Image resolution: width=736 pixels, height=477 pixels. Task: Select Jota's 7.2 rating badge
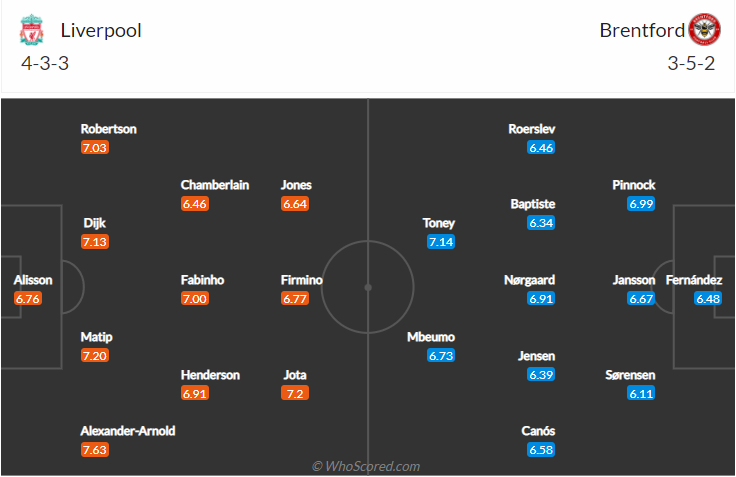tap(294, 393)
